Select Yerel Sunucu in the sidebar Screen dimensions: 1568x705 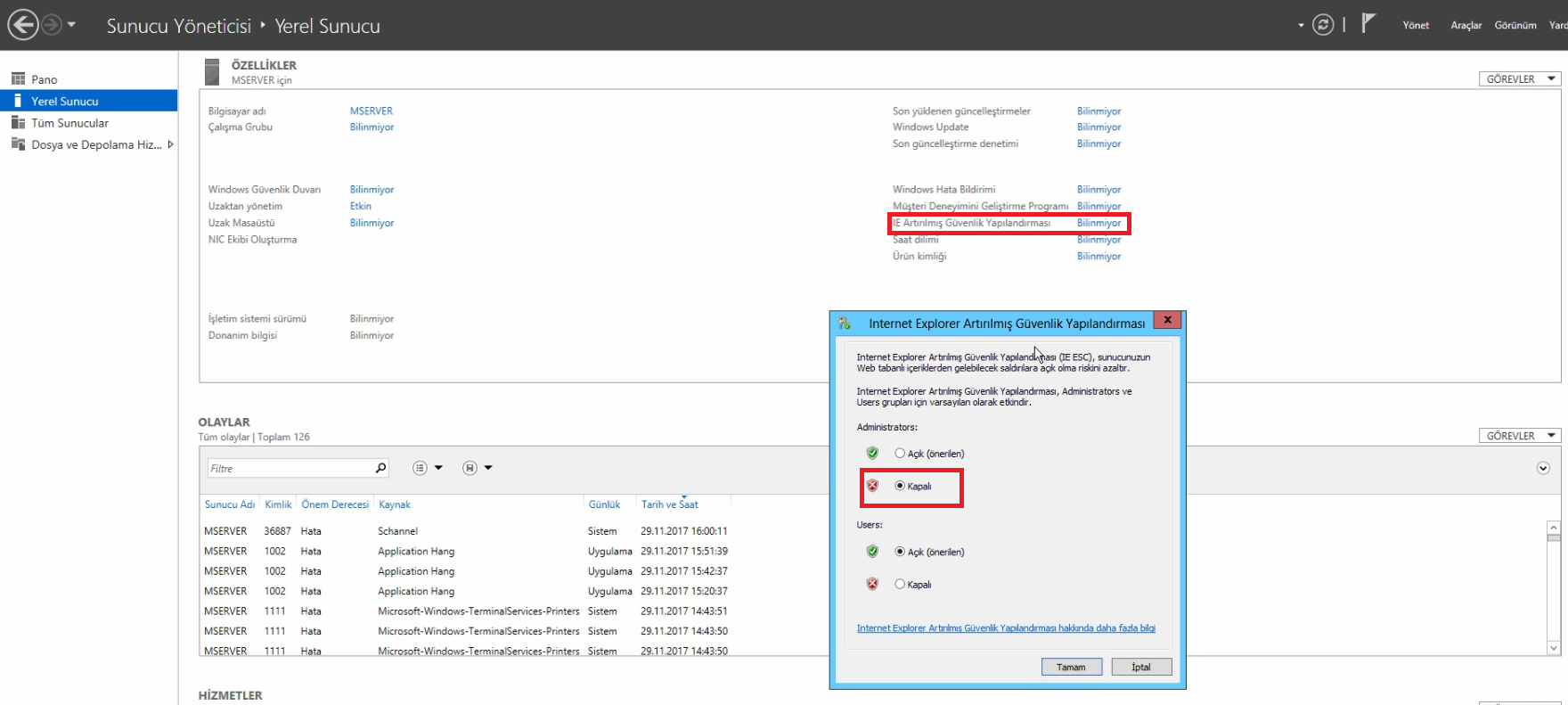point(89,101)
